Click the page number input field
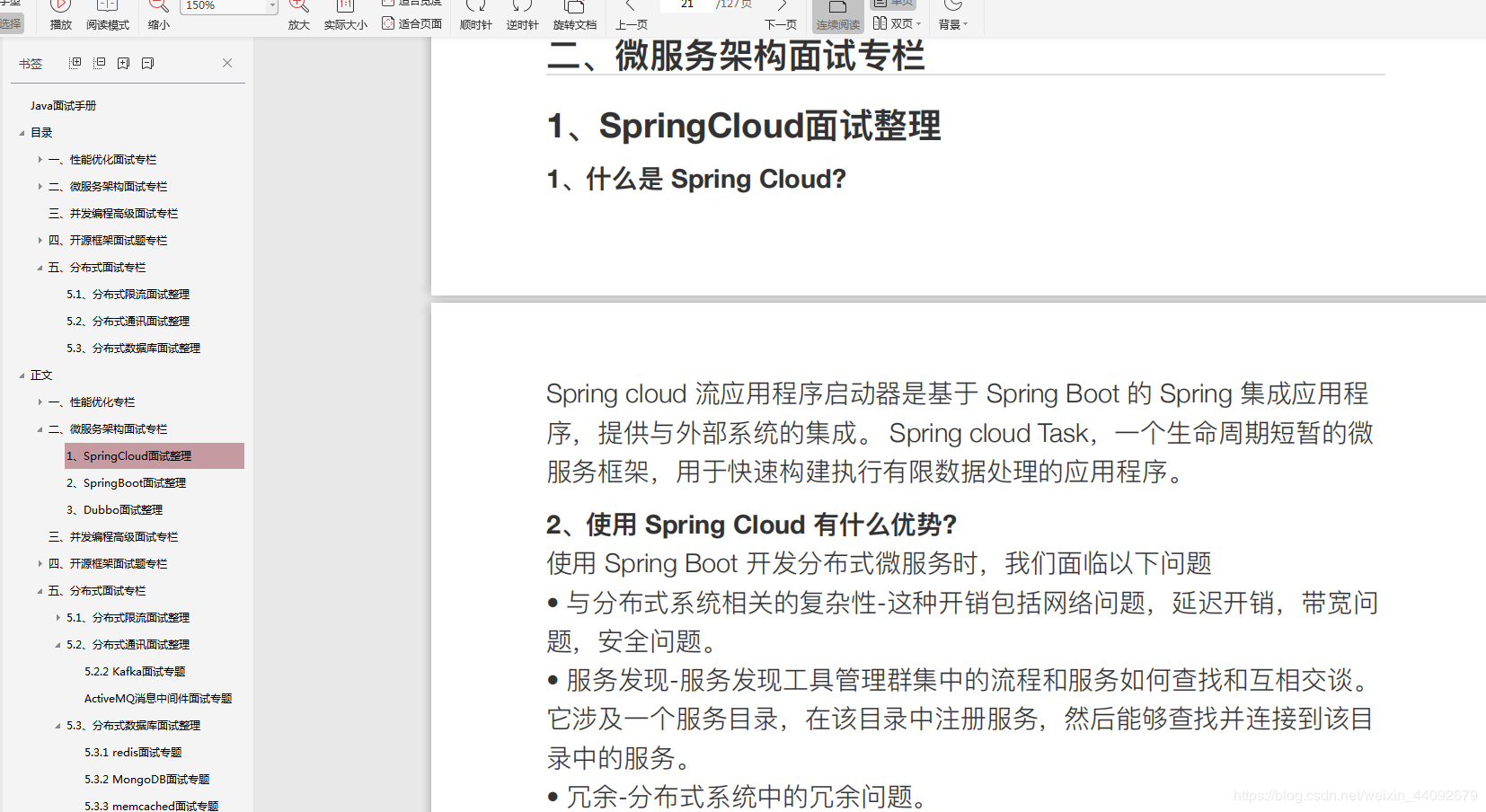 (x=687, y=4)
